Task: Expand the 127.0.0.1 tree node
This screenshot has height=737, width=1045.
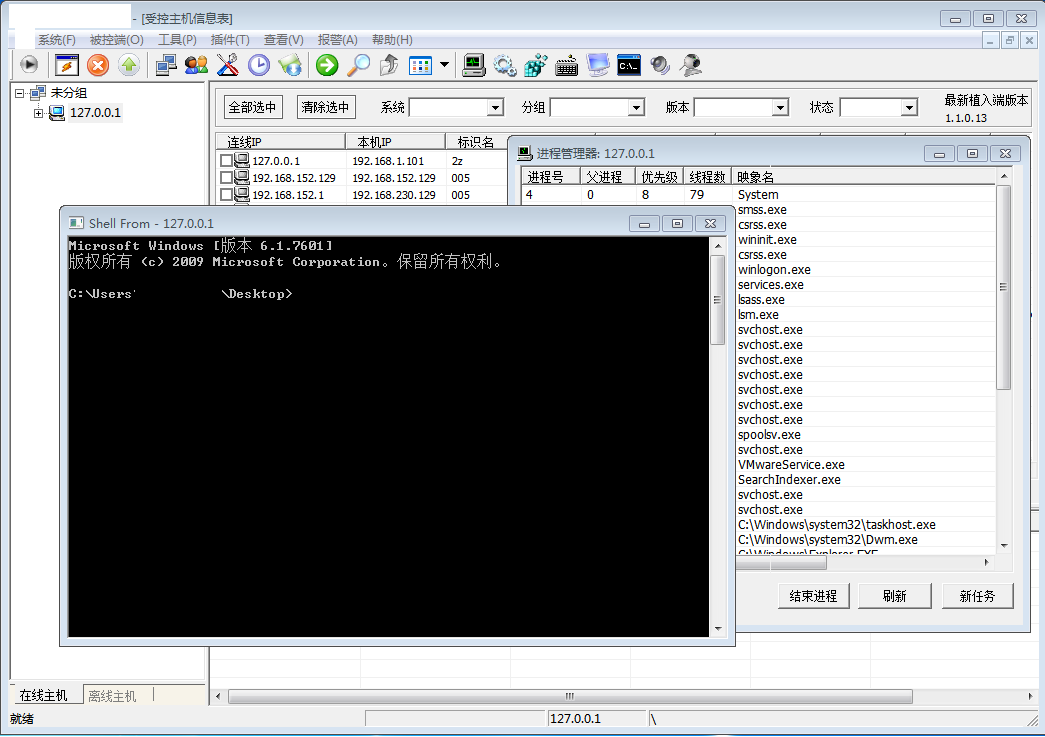Action: (39, 113)
